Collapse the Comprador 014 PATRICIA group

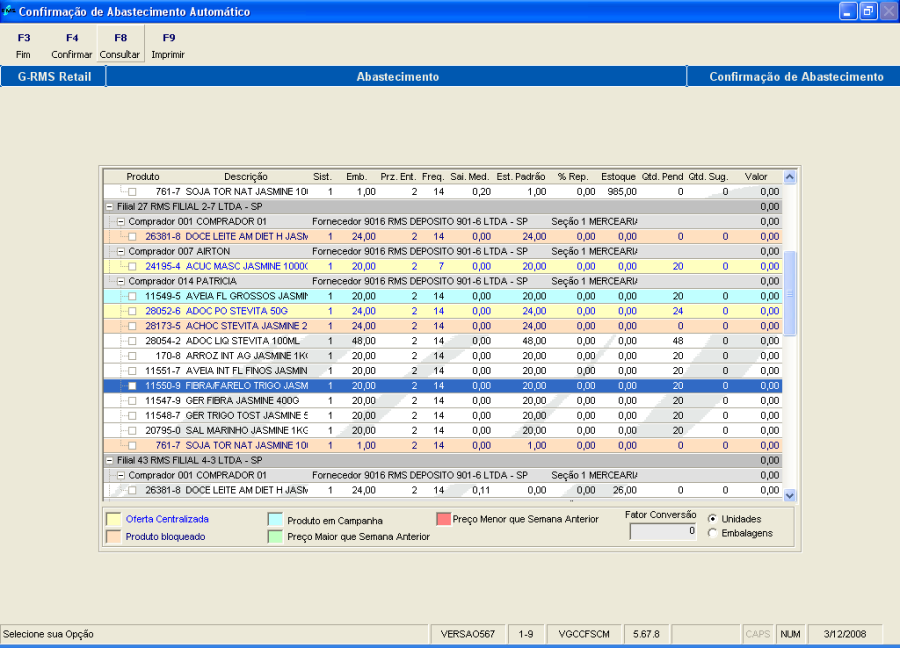[121, 282]
